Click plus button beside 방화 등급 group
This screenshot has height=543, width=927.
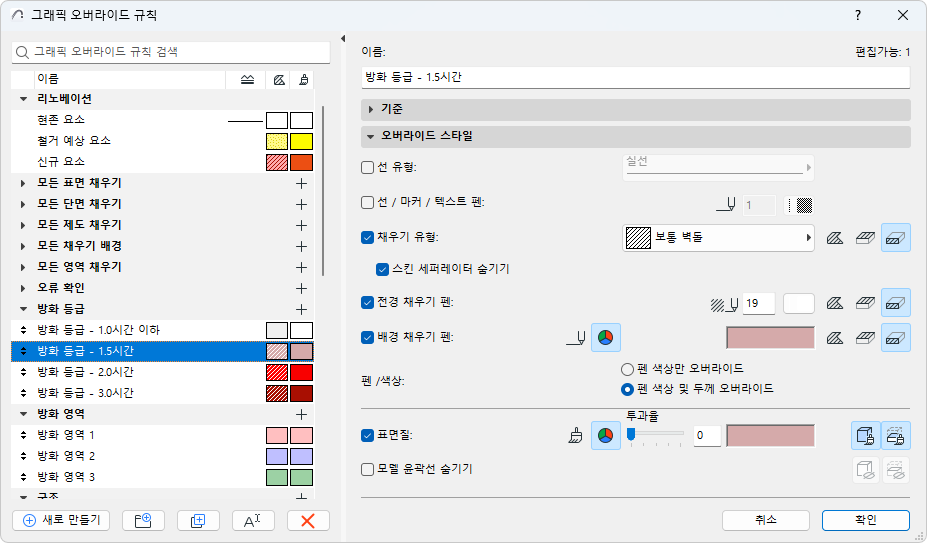(x=302, y=309)
